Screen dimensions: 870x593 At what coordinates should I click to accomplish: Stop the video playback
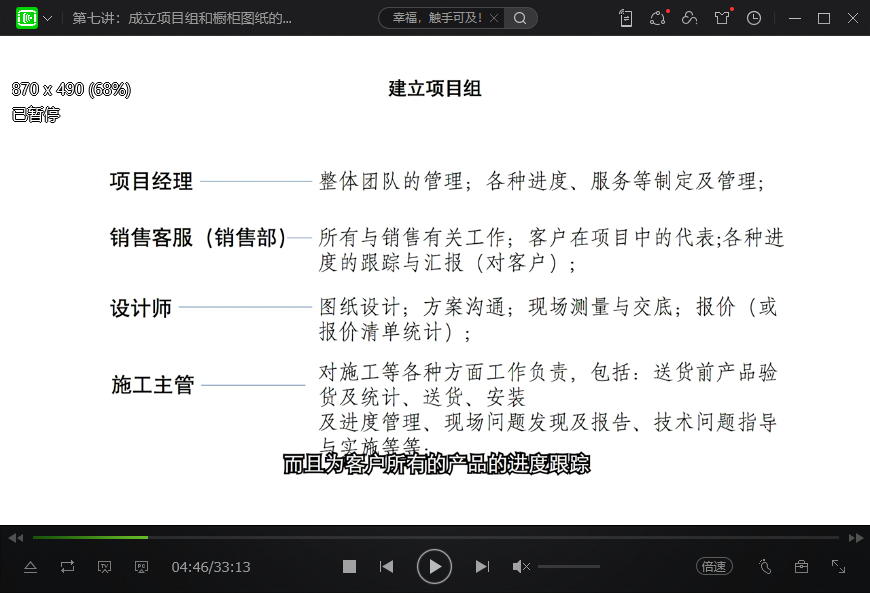[x=349, y=566]
